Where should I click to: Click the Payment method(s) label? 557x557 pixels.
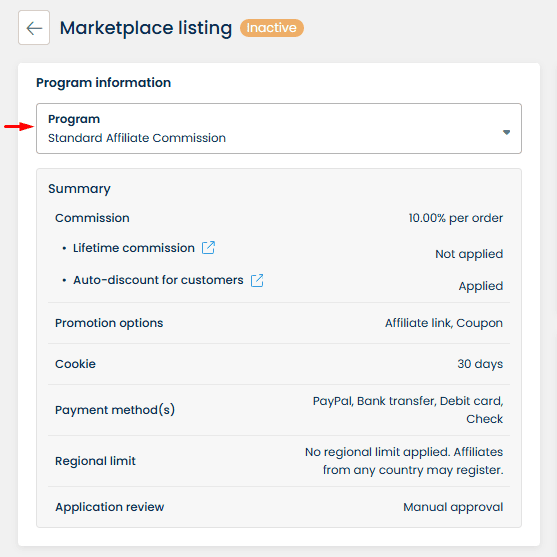(x=115, y=410)
